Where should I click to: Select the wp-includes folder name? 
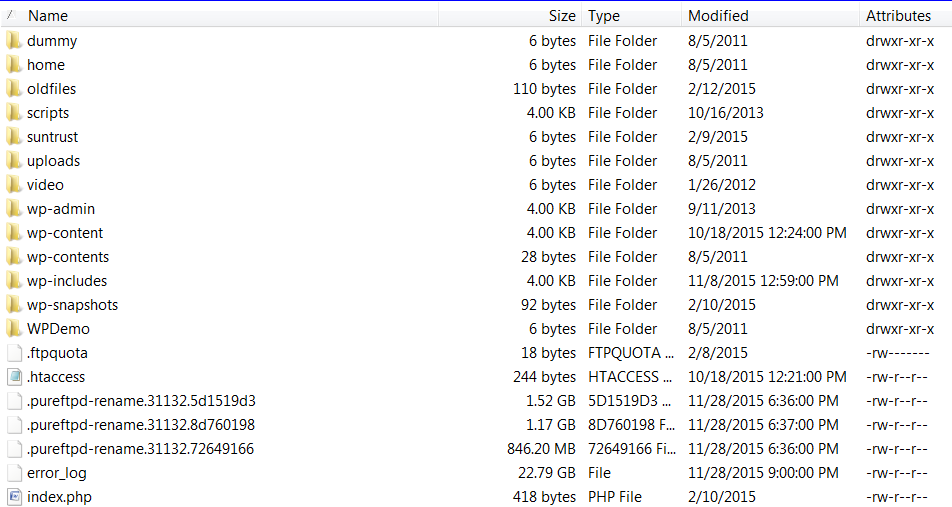67,281
